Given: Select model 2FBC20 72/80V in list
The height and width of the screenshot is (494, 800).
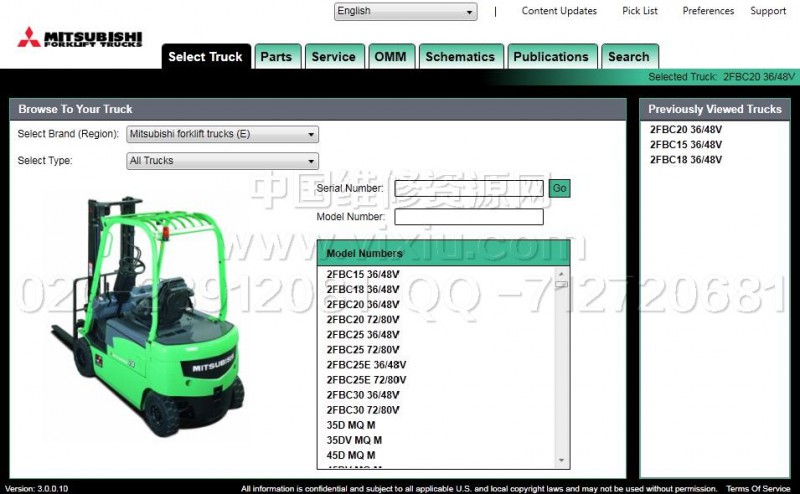Looking at the screenshot, I should (363, 319).
